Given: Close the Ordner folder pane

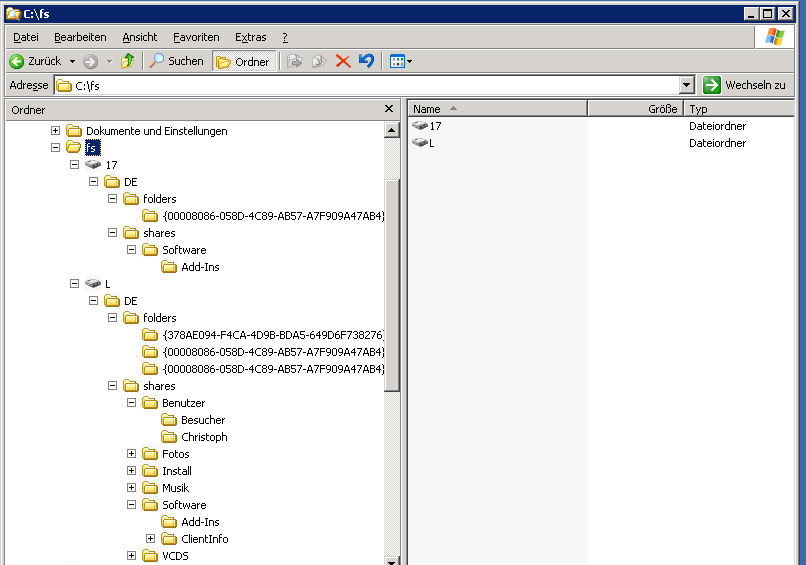Looking at the screenshot, I should 389,108.
